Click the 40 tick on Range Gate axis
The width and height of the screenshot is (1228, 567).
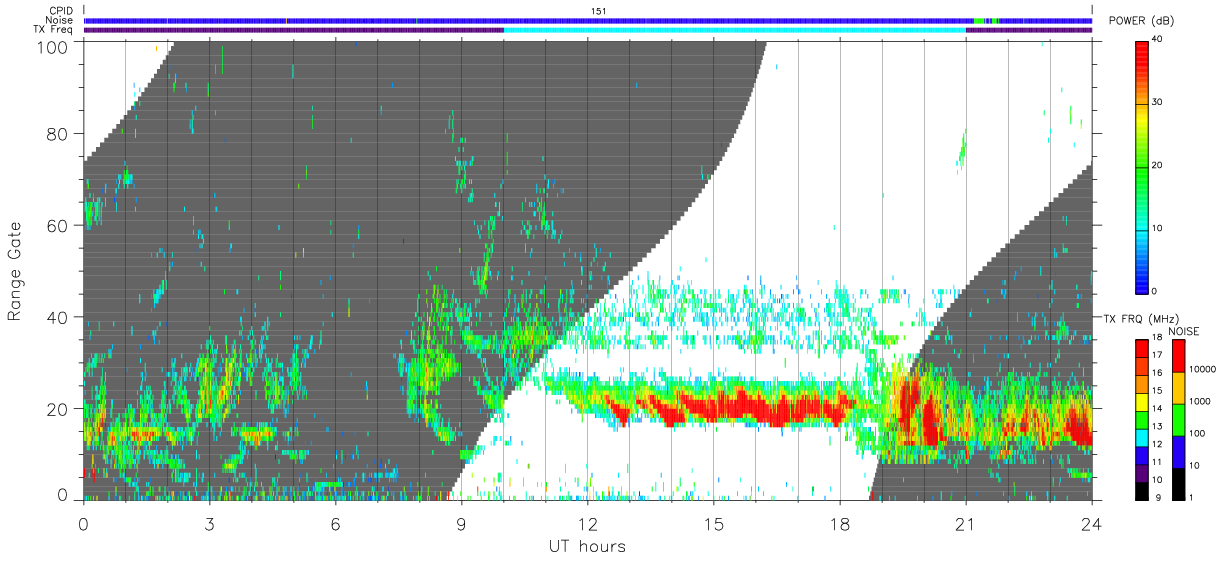(59, 317)
